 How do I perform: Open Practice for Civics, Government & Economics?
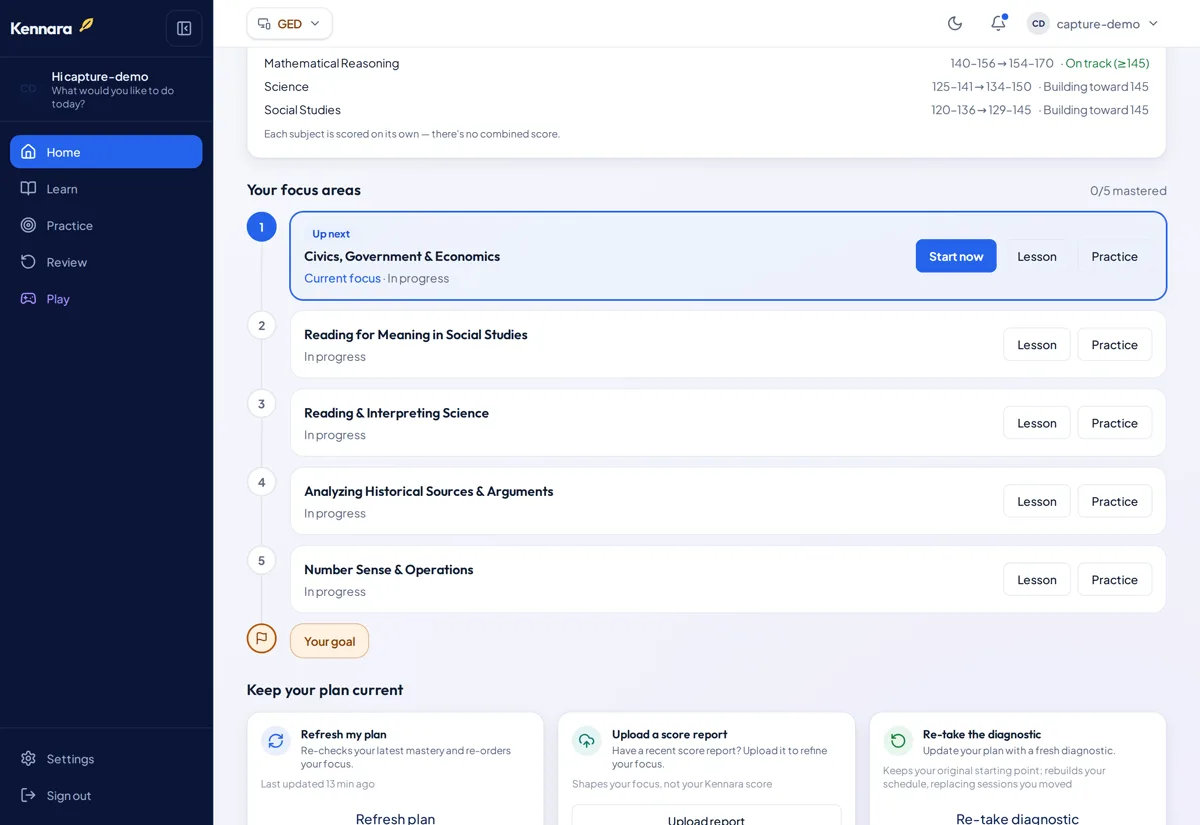click(1115, 256)
